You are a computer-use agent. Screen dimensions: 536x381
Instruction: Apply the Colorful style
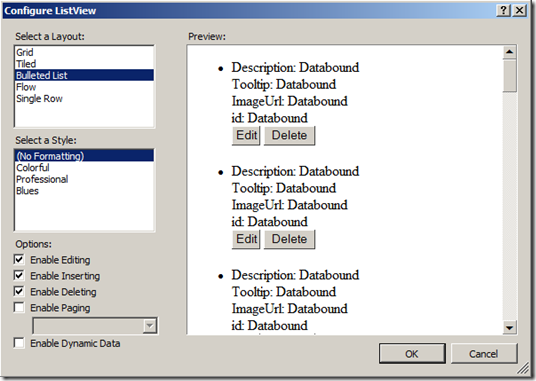click(x=84, y=167)
